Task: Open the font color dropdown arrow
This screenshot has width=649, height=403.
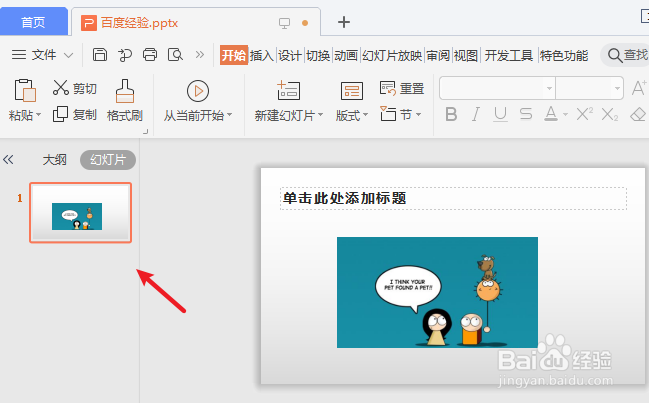Action: 565,115
